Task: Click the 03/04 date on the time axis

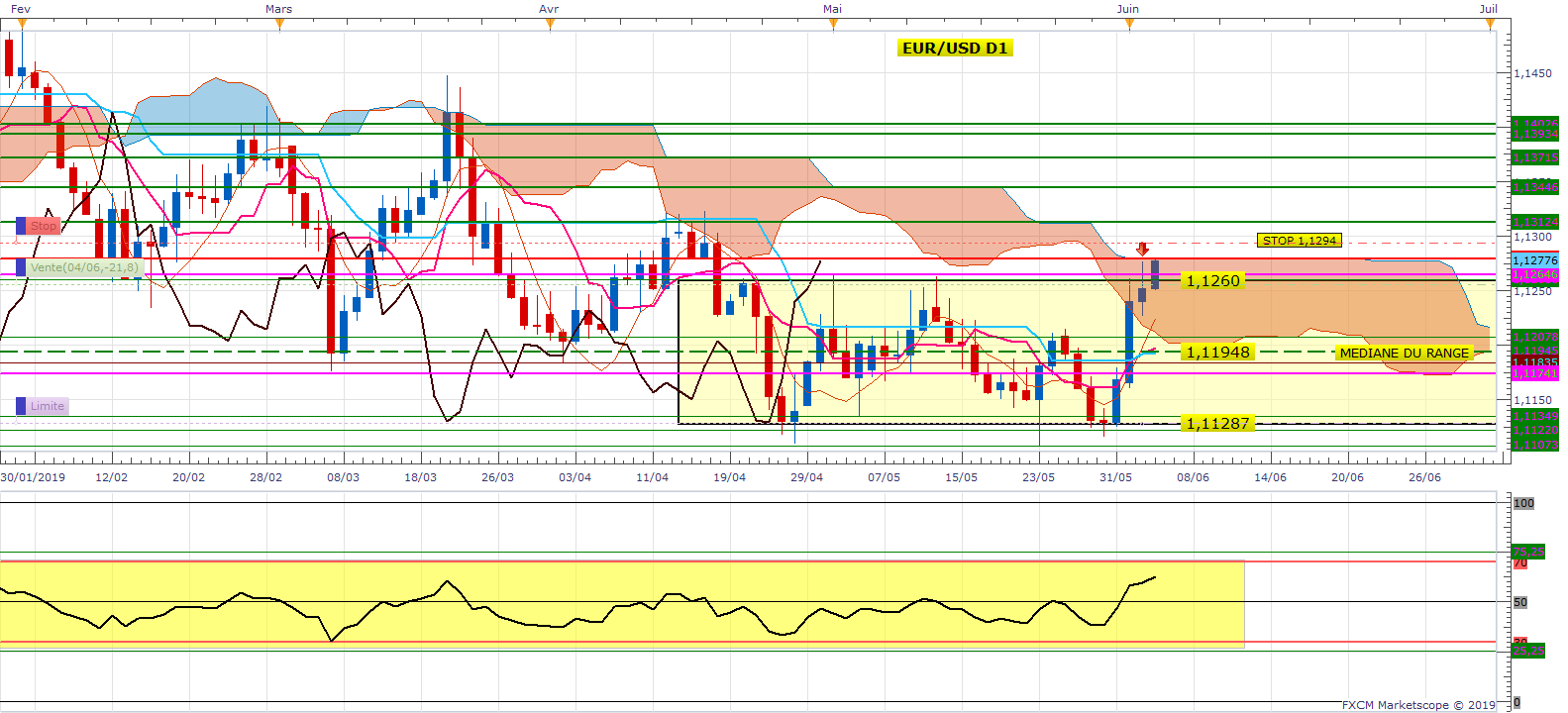Action: [x=575, y=477]
